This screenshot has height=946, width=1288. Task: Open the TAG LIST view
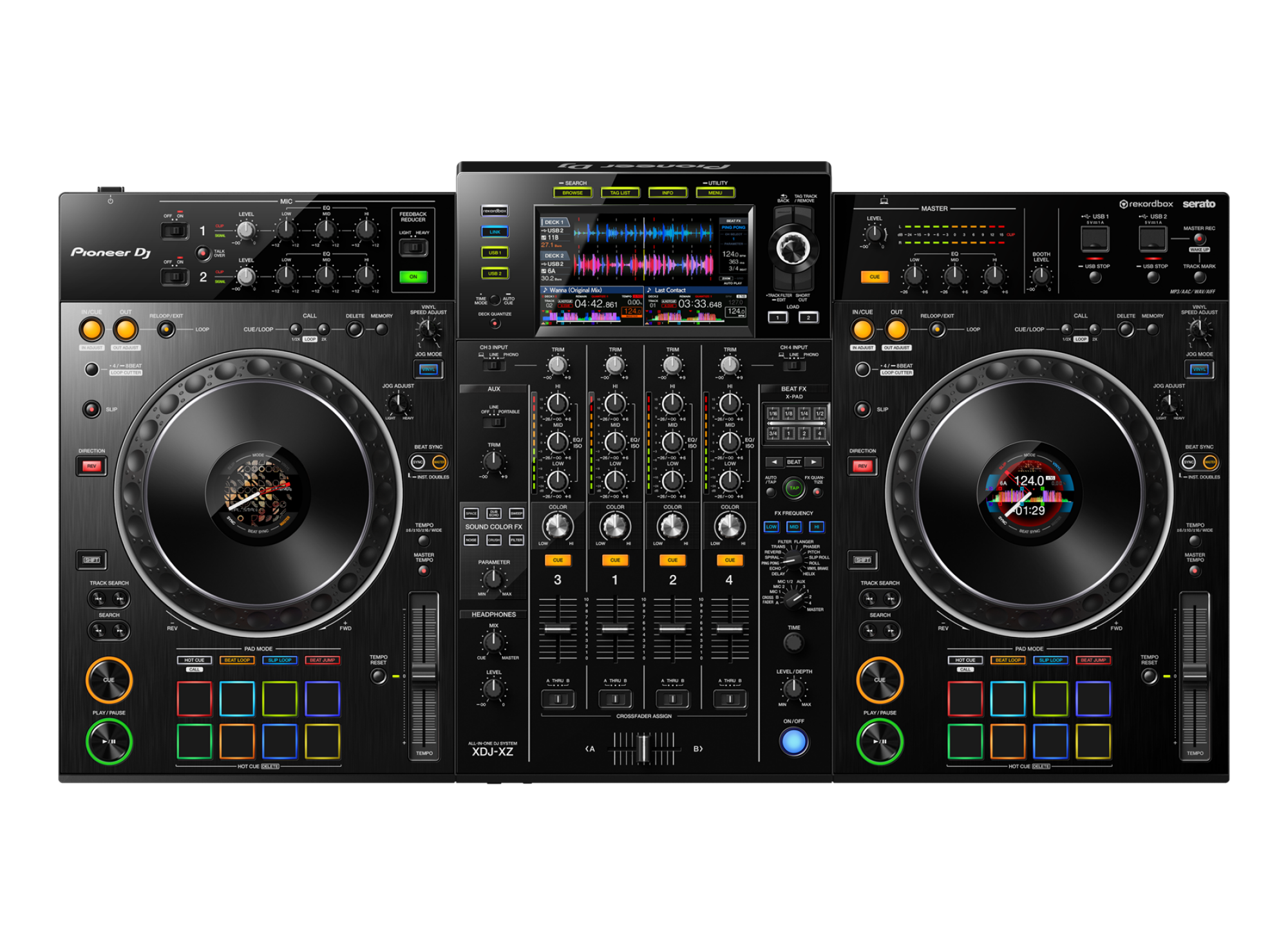click(620, 193)
